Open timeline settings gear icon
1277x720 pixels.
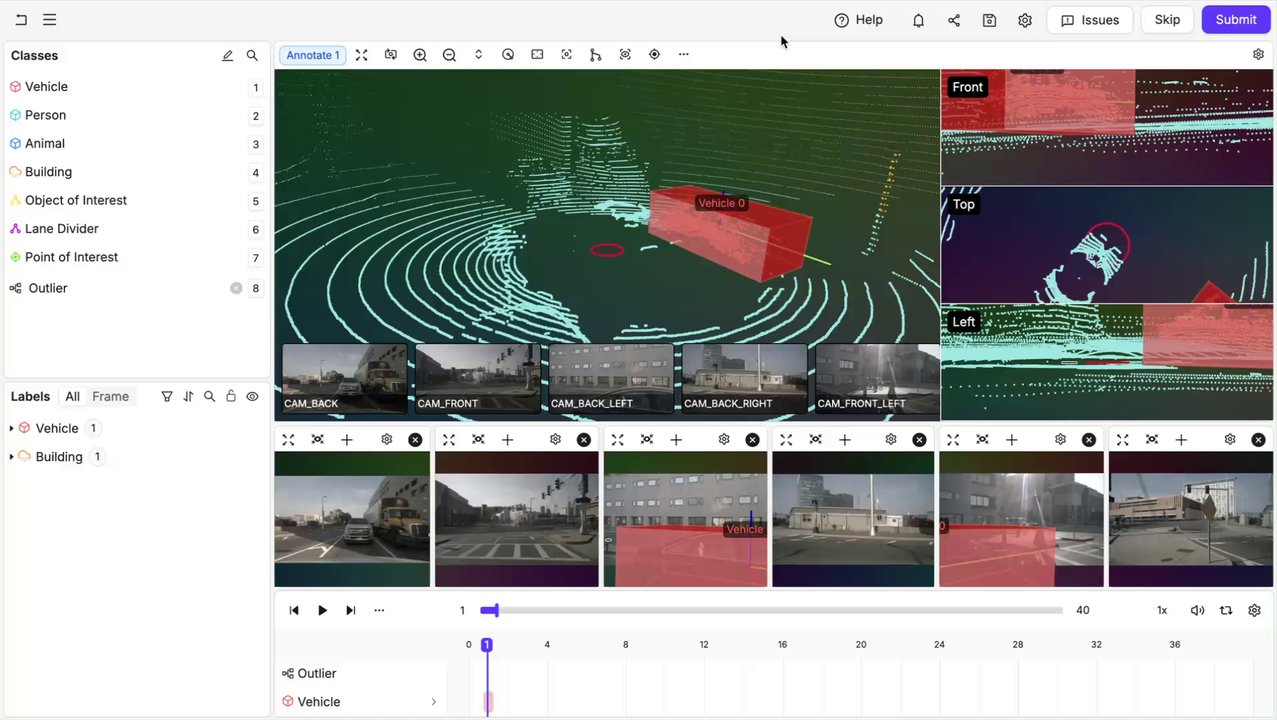(1254, 610)
